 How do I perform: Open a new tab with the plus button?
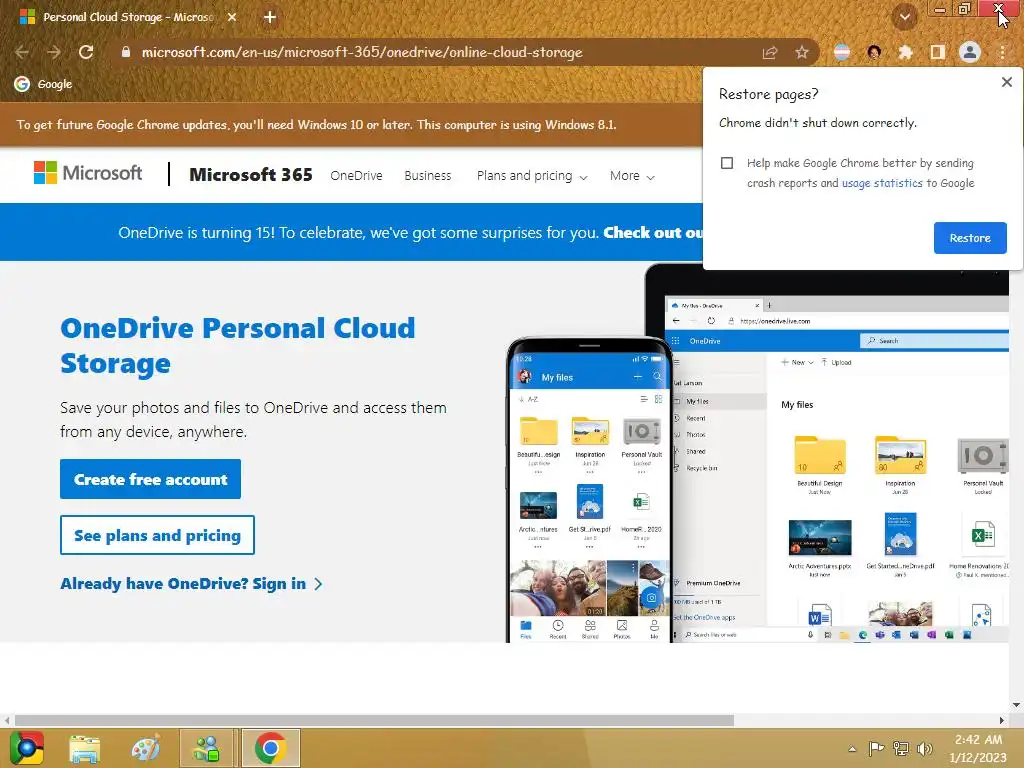point(270,17)
